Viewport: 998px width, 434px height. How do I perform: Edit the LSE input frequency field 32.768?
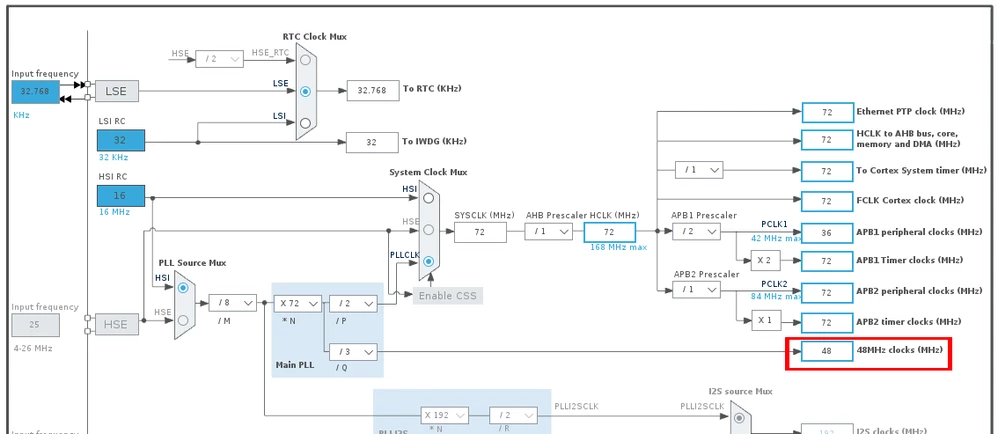(35, 92)
